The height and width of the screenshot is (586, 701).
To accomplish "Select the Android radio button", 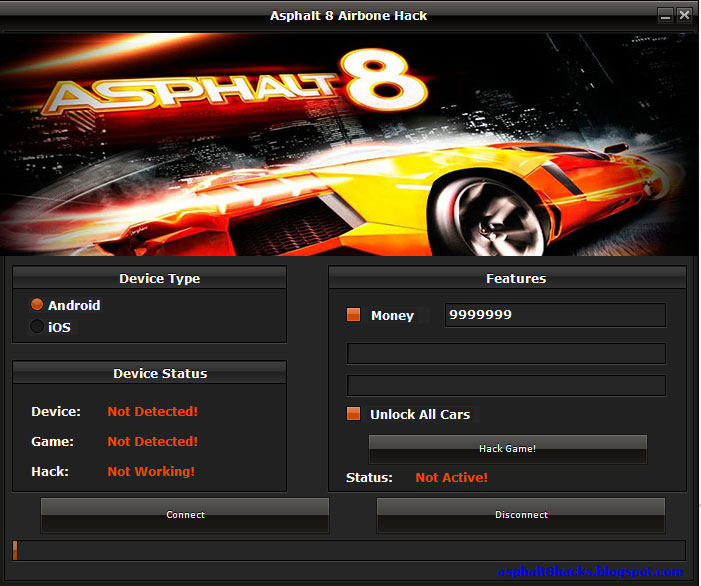I will point(37,305).
